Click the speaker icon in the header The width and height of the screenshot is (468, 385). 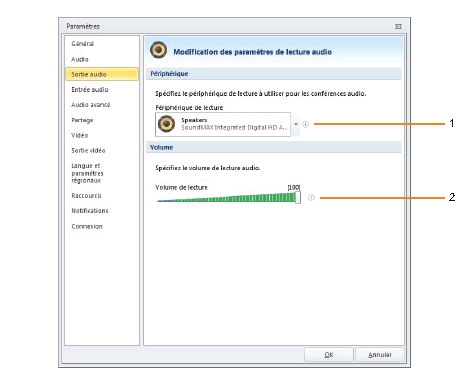coord(158,50)
